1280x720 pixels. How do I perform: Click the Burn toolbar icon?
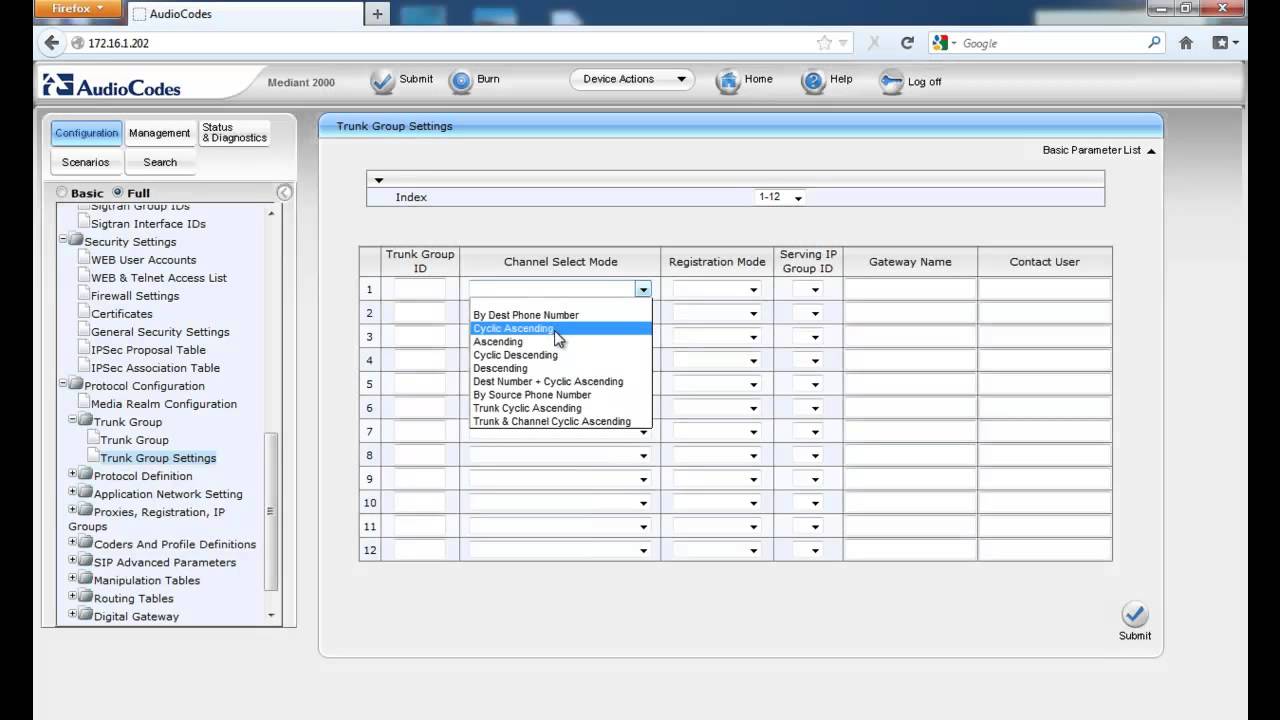[x=461, y=82]
